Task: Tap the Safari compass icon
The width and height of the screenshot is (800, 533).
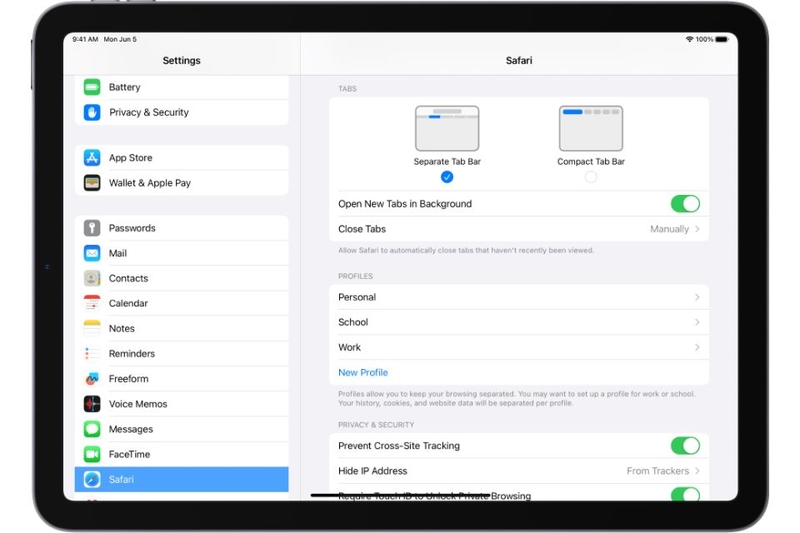Action: pyautogui.click(x=92, y=479)
